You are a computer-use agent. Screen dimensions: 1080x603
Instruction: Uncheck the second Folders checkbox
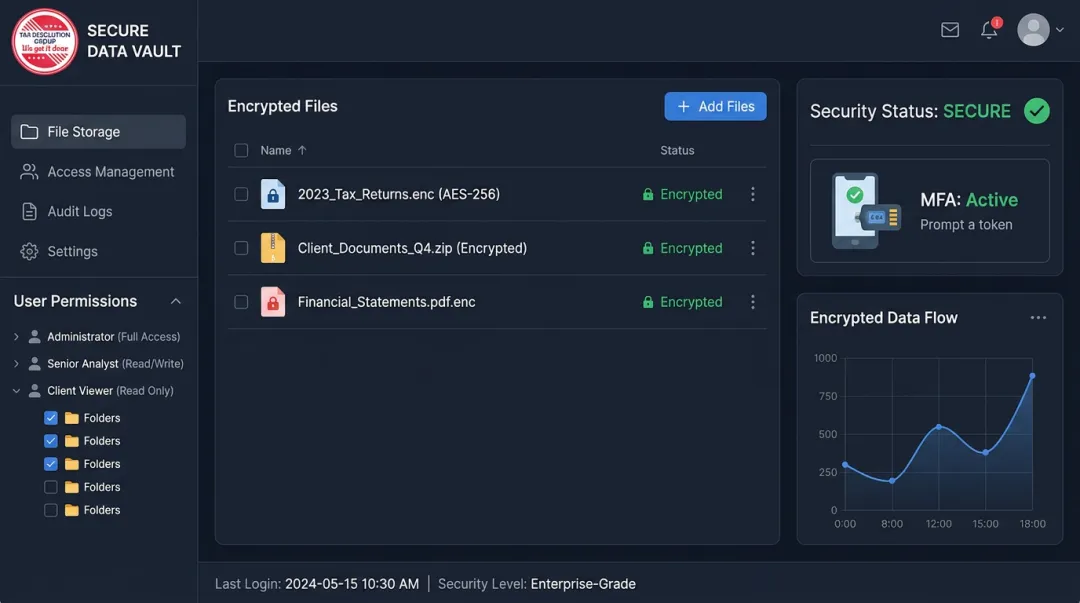coord(51,440)
